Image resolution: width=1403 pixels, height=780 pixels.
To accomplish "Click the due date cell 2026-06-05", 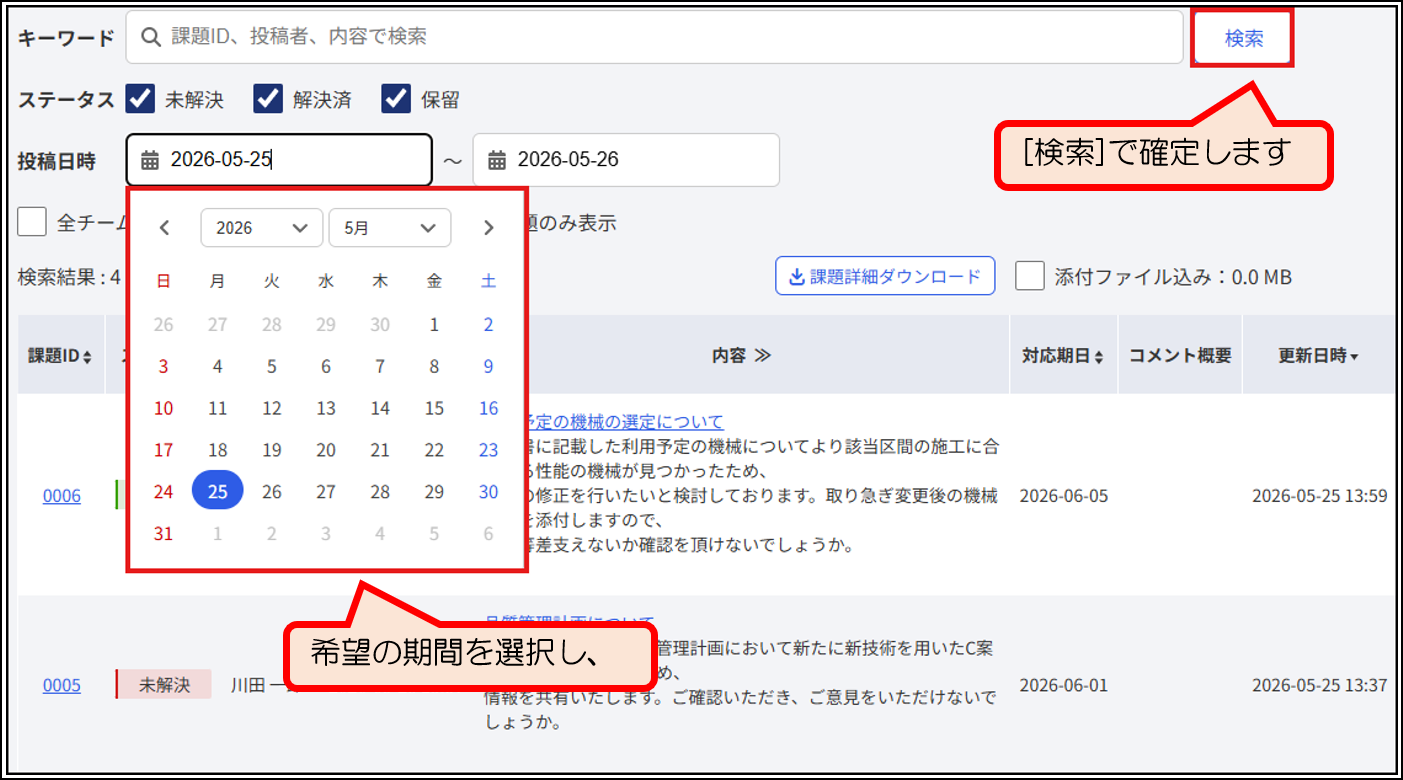I will point(1064,496).
